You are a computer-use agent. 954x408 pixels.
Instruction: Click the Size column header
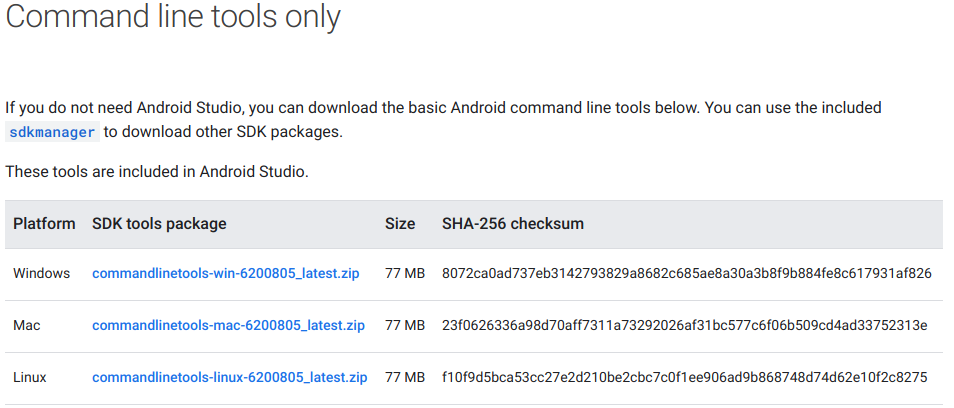coord(400,224)
